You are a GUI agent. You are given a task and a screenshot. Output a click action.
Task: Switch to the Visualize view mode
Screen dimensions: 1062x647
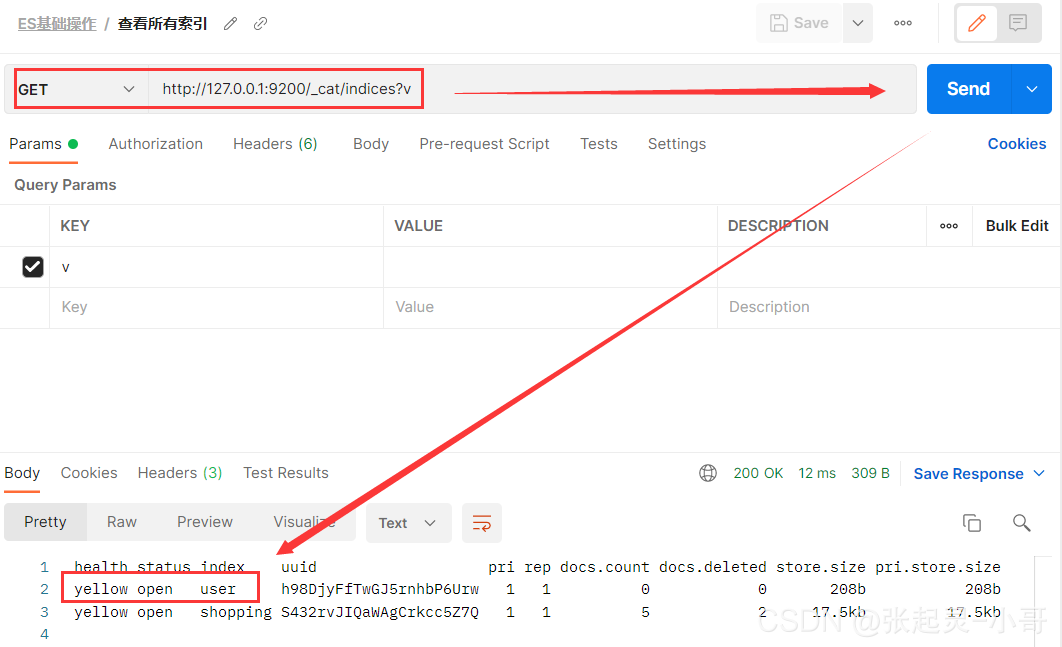click(304, 522)
